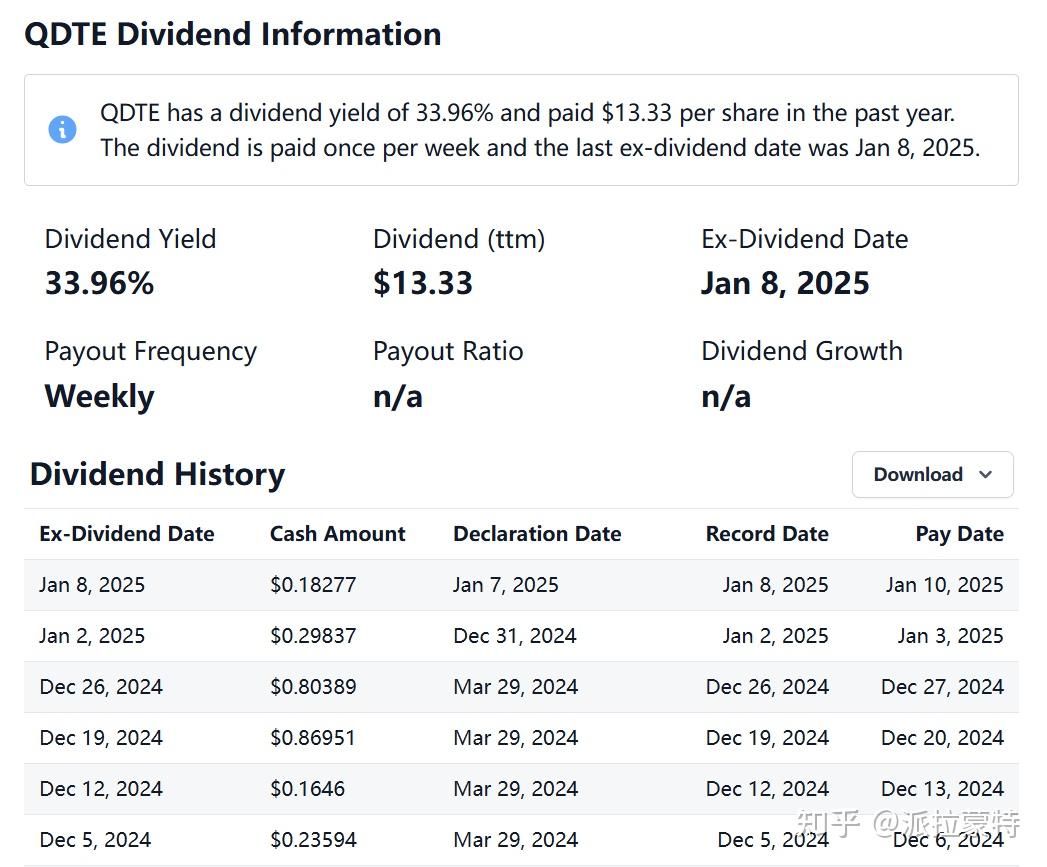Image resolution: width=1047 pixels, height=867 pixels.
Task: Click the Weekly Payout Frequency value
Action: click(99, 396)
